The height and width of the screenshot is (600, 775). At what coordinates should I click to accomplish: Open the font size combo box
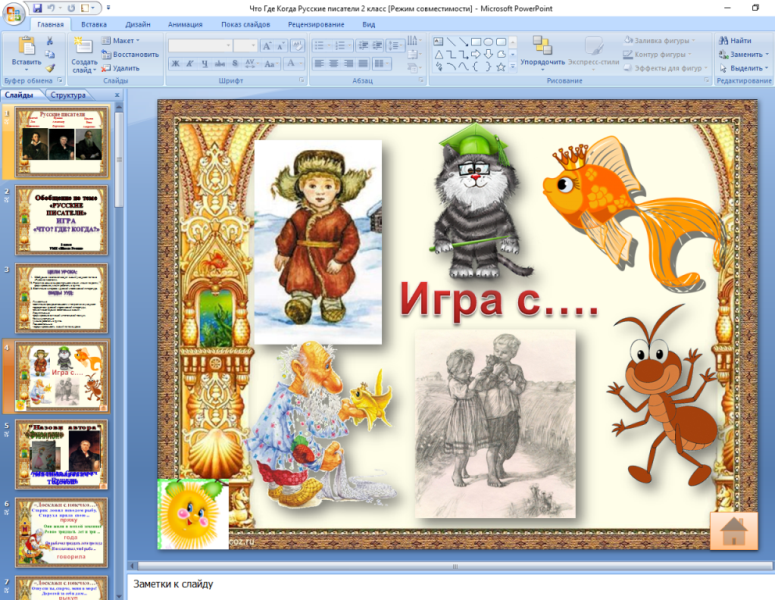pyautogui.click(x=245, y=46)
